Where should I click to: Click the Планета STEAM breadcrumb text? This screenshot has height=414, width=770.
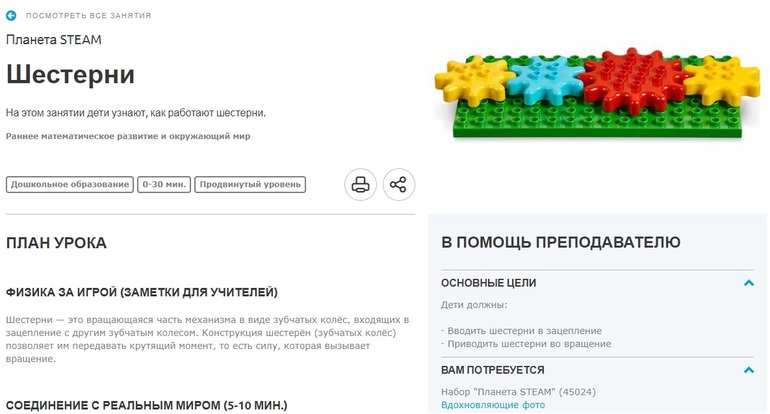54,40
